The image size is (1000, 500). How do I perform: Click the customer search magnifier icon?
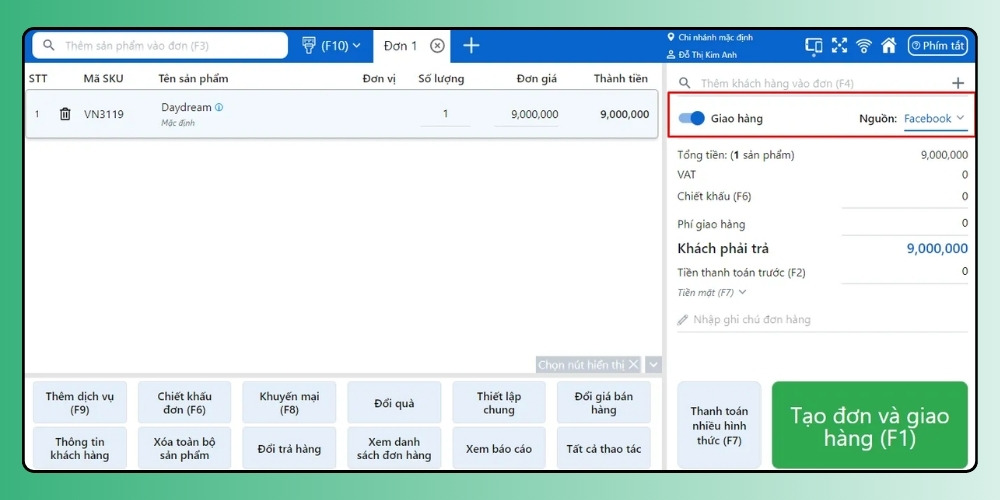684,84
